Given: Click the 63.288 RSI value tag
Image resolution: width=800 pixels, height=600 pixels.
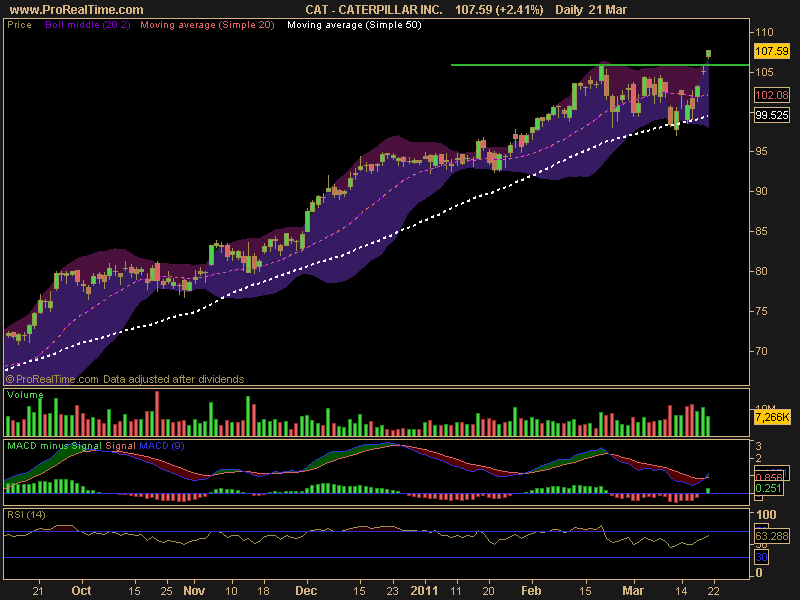Looking at the screenshot, I should pyautogui.click(x=771, y=536).
